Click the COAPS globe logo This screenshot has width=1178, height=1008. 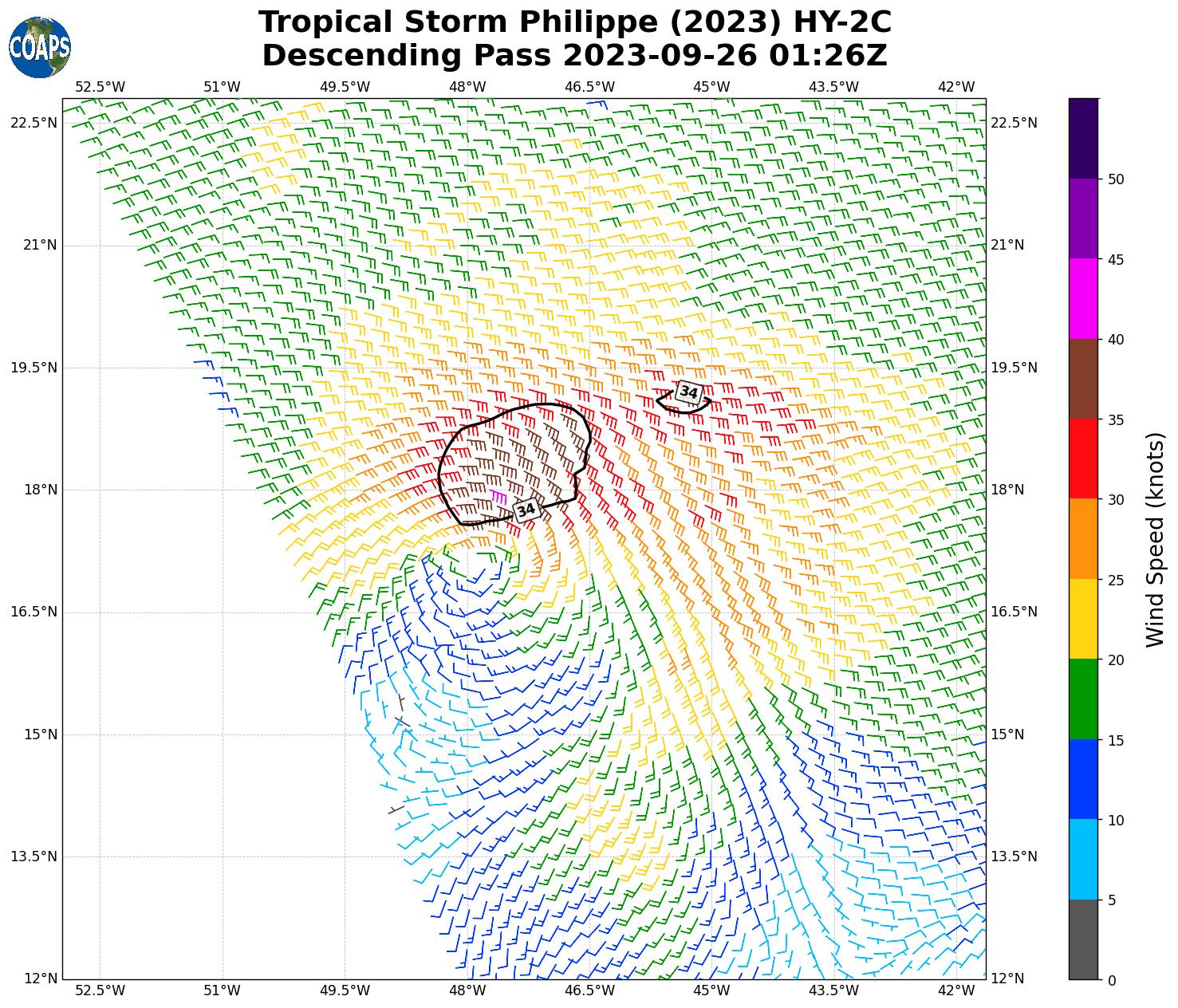pyautogui.click(x=40, y=47)
